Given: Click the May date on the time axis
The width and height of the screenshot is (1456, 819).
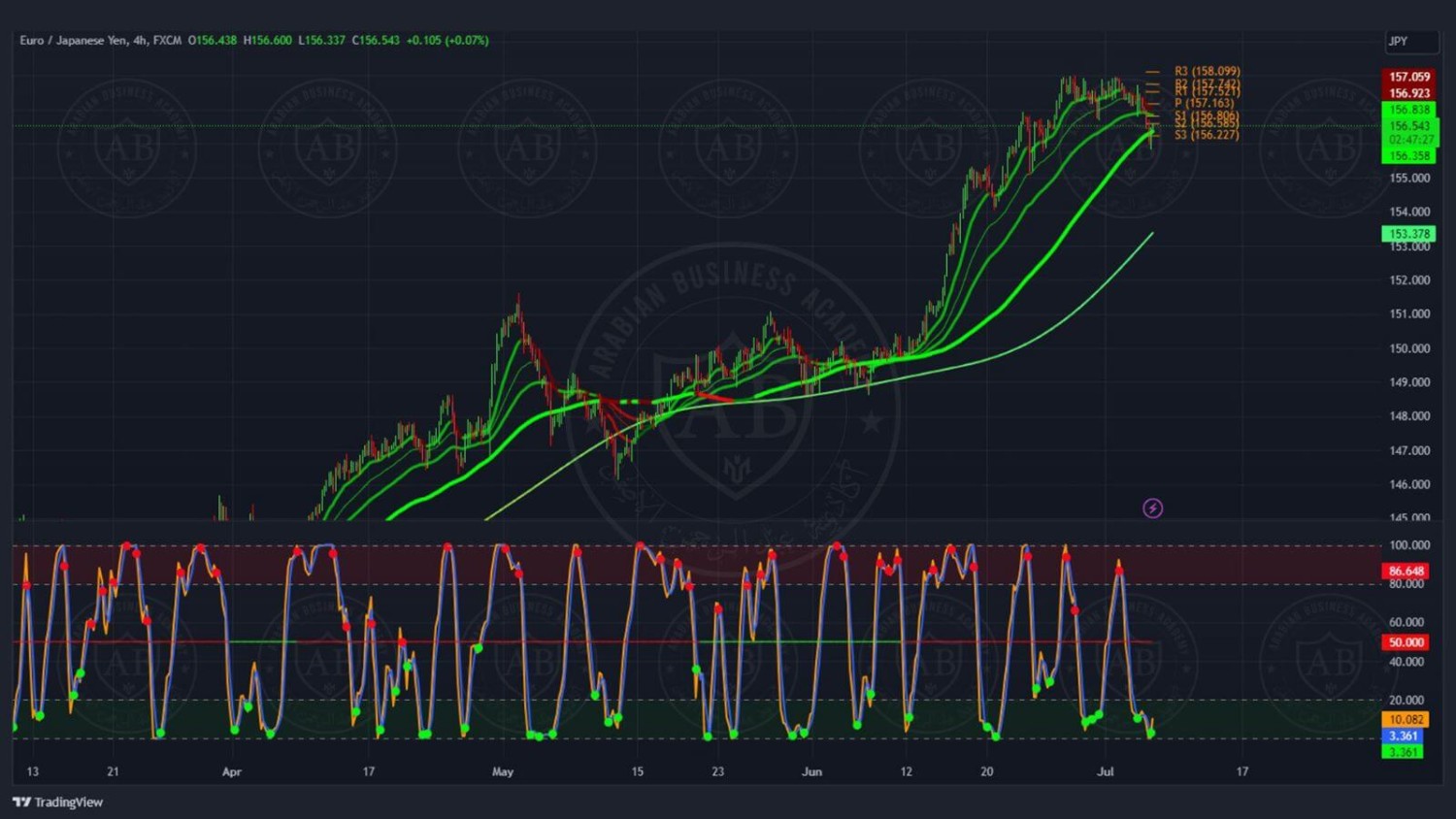Looking at the screenshot, I should point(503,772).
